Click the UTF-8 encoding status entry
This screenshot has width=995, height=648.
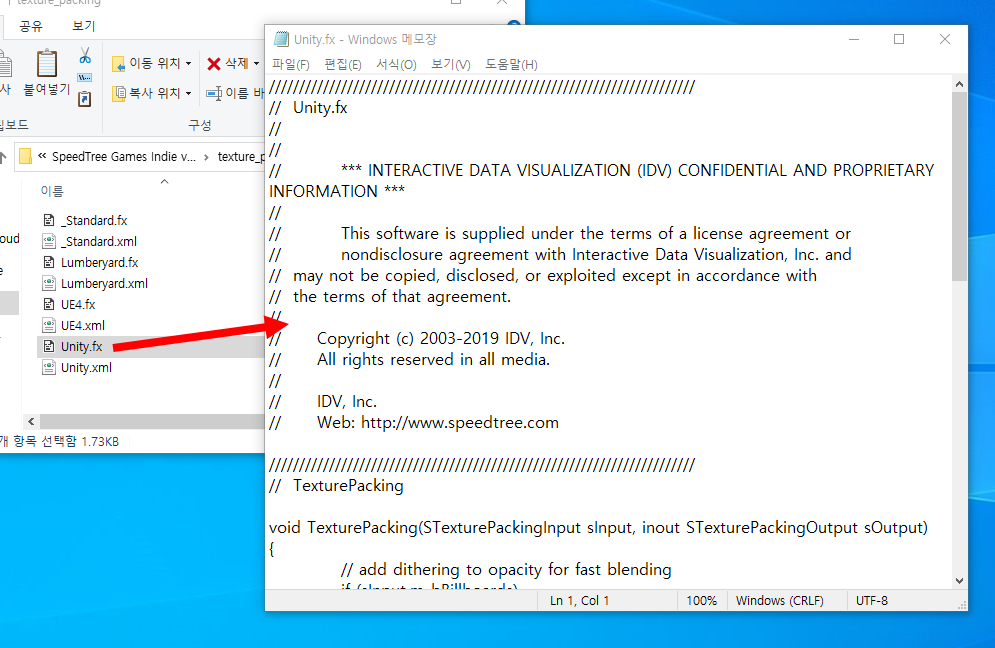point(872,600)
